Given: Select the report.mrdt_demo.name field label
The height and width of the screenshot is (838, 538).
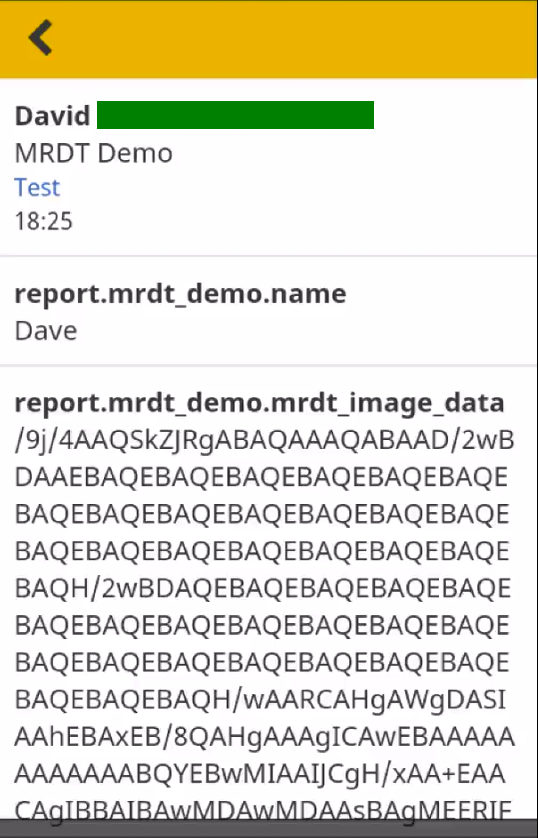Looking at the screenshot, I should (180, 293).
